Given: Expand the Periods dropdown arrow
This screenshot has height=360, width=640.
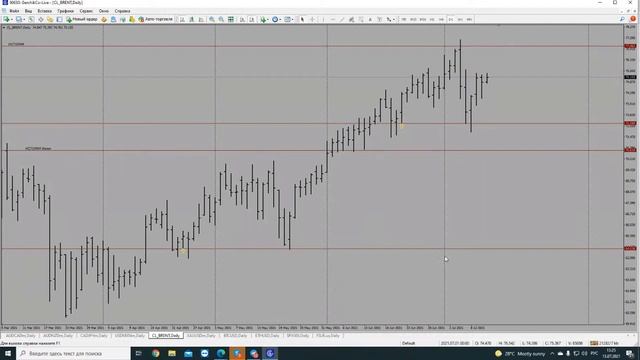Looking at the screenshot, I should click(280, 19).
